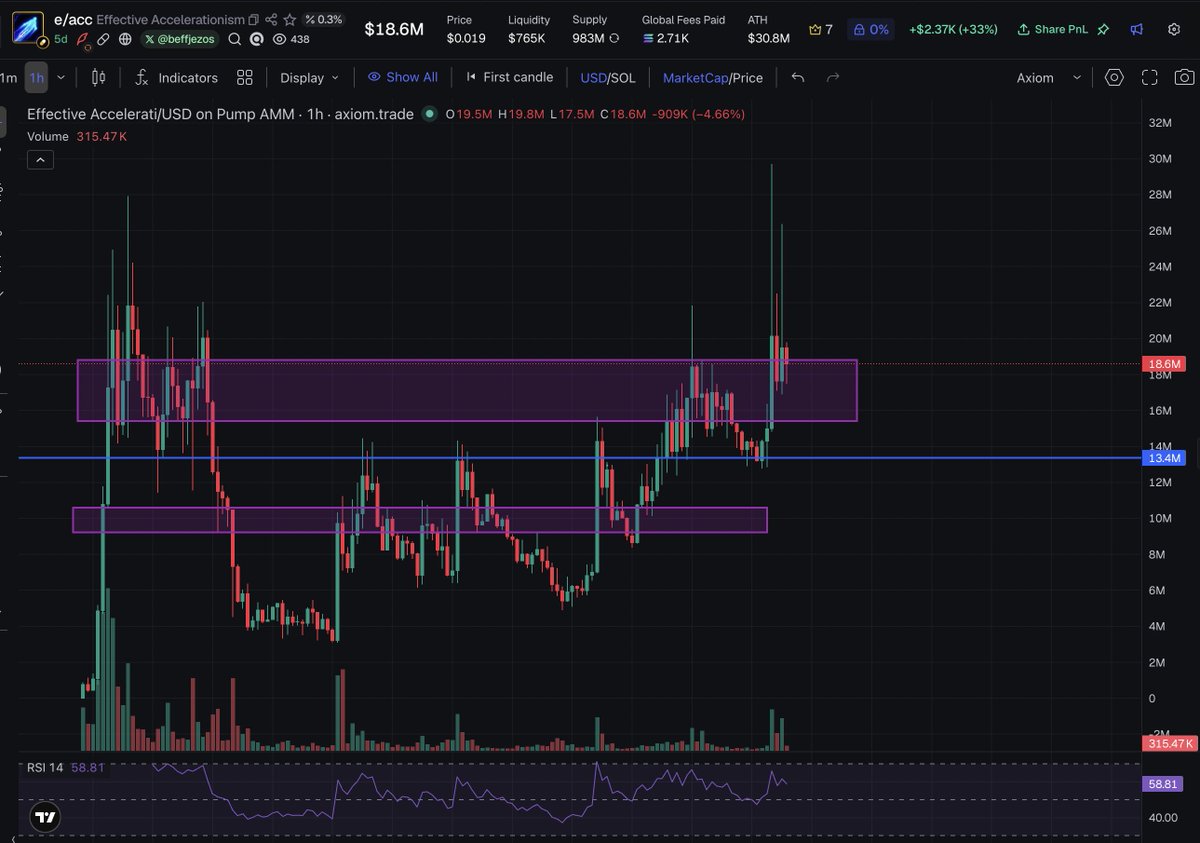Click the 315.47K volume axis label
Screen dimensions: 1200x843
click(x=1170, y=743)
